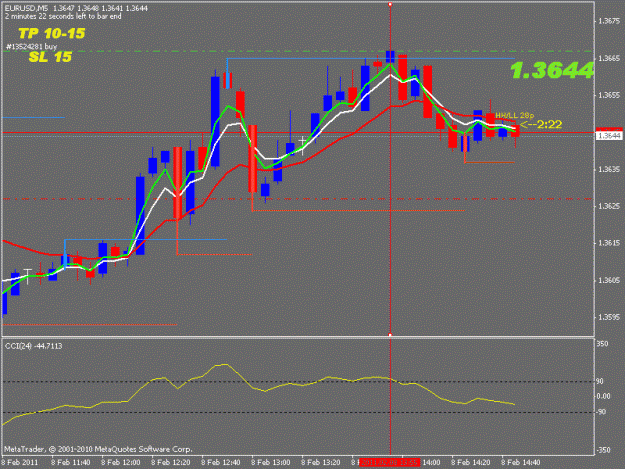Click the 1.3625 price axis label
This screenshot has height=469, width=625.
pyautogui.click(x=609, y=206)
